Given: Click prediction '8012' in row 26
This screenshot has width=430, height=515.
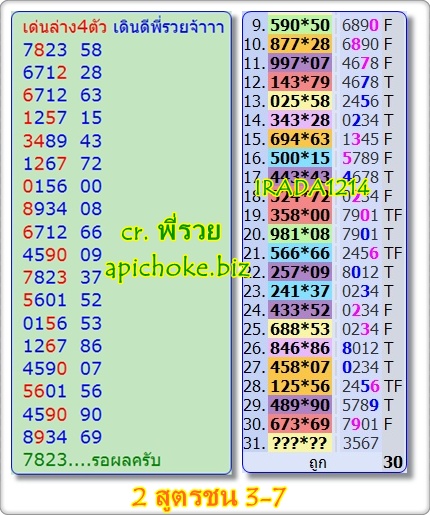Looking at the screenshot, I should click(361, 348).
